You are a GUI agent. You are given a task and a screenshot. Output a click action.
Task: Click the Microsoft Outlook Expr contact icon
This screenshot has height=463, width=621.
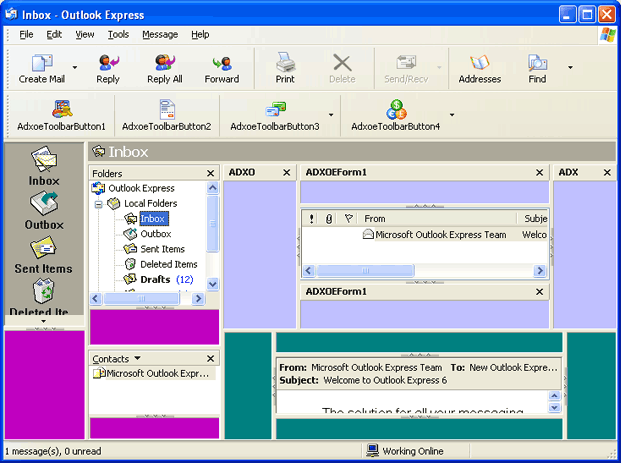click(99, 373)
